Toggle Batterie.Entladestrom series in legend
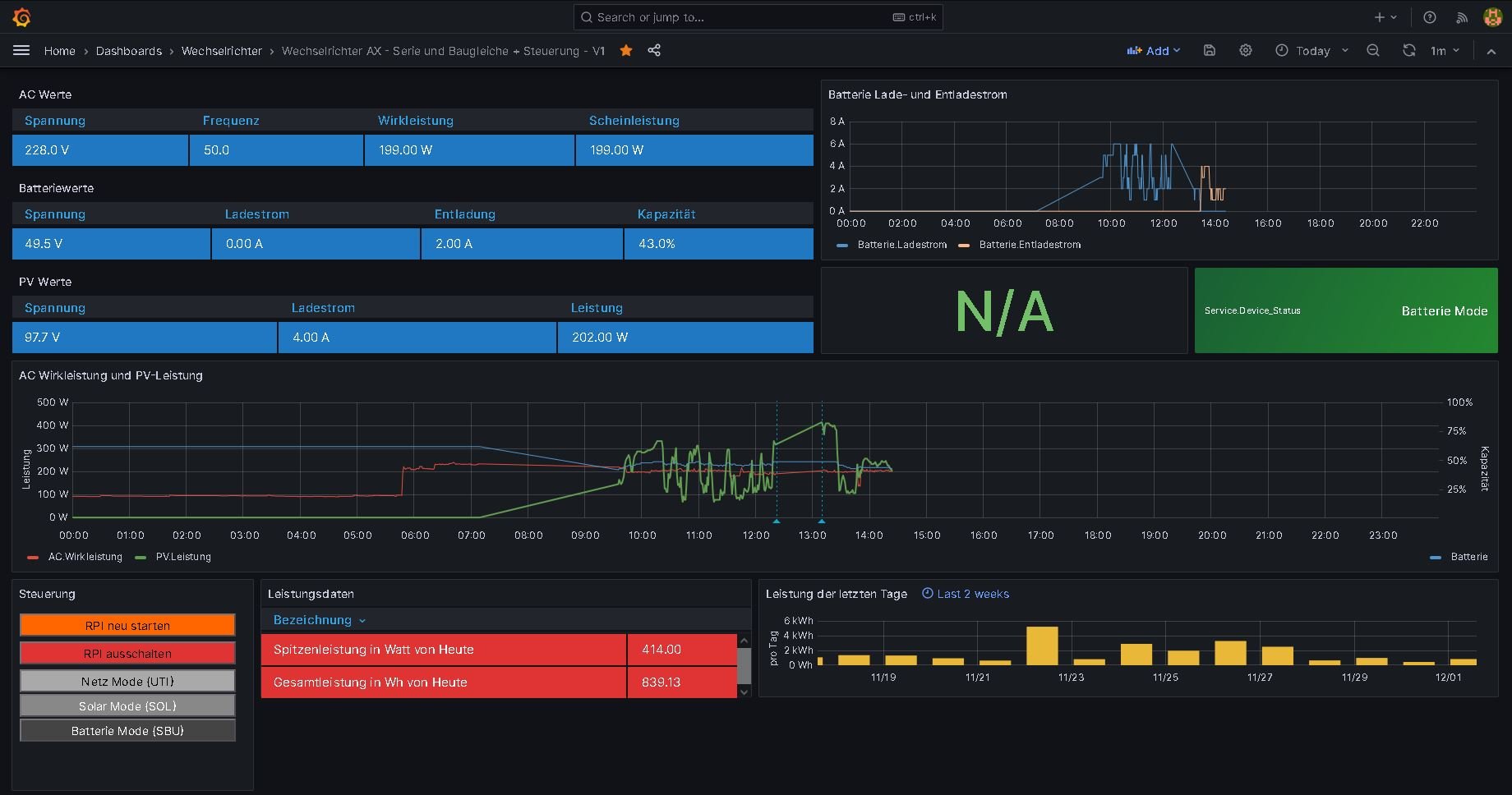1512x795 pixels. click(1029, 245)
